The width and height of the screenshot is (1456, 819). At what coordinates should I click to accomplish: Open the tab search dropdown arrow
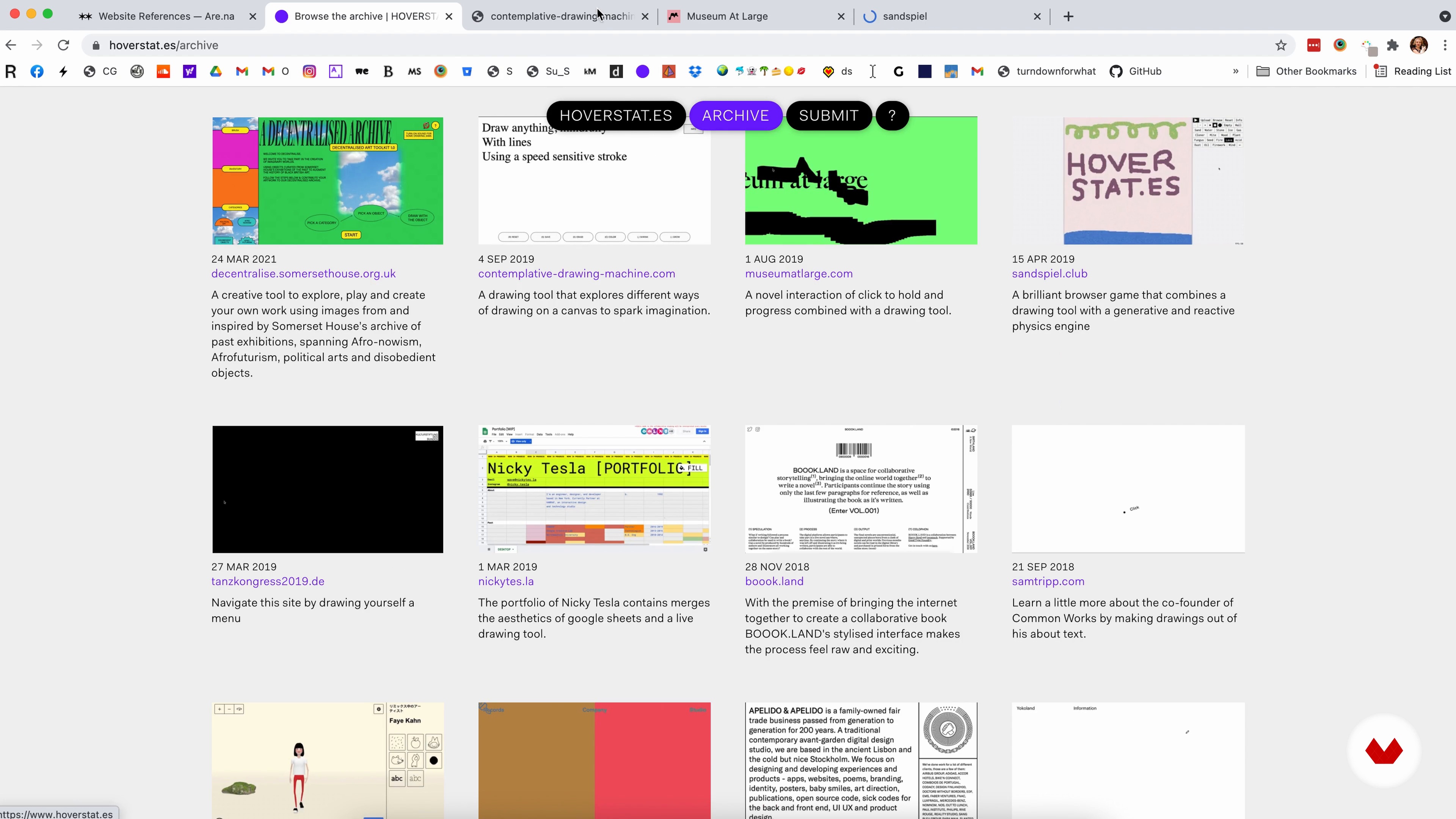coord(1444,16)
